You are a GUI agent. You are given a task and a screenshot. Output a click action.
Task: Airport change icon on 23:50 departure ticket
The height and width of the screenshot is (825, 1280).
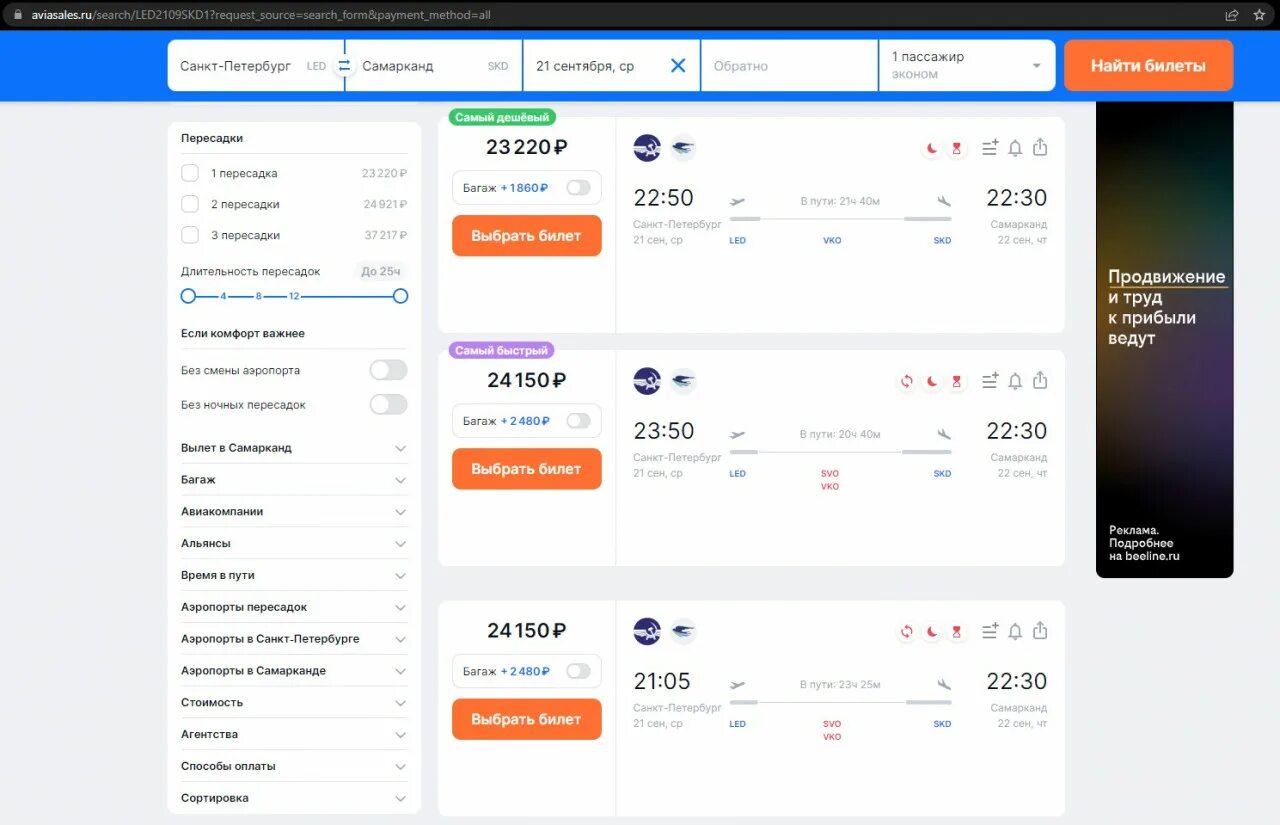click(x=906, y=381)
